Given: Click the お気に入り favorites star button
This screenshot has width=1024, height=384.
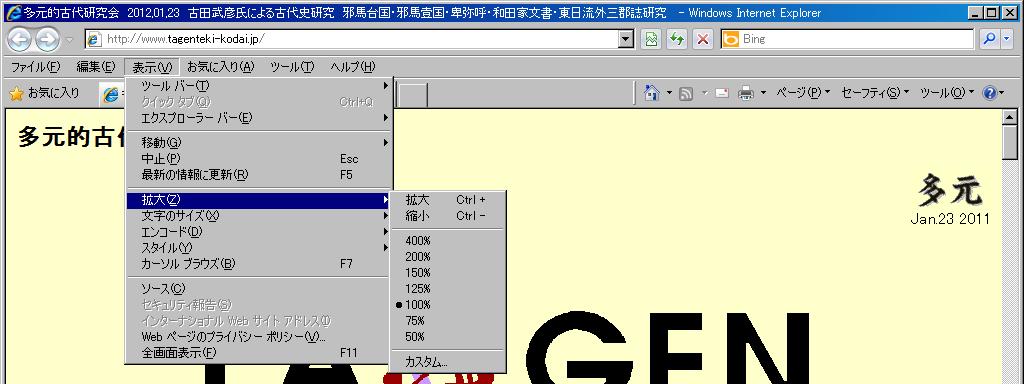Looking at the screenshot, I should point(44,94).
